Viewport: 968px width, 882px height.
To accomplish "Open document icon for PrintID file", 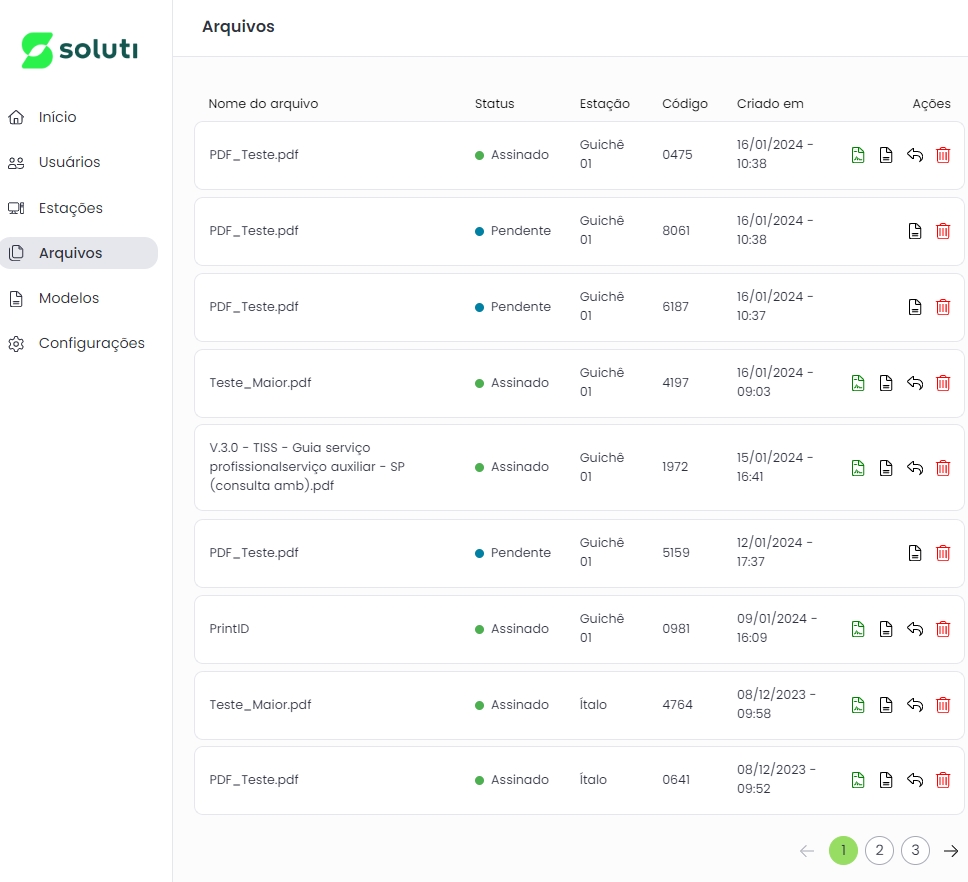I will coord(885,629).
